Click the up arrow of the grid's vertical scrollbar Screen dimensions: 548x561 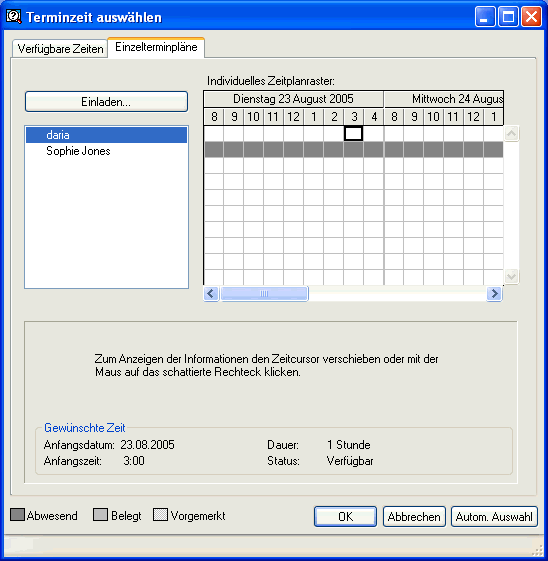click(512, 133)
